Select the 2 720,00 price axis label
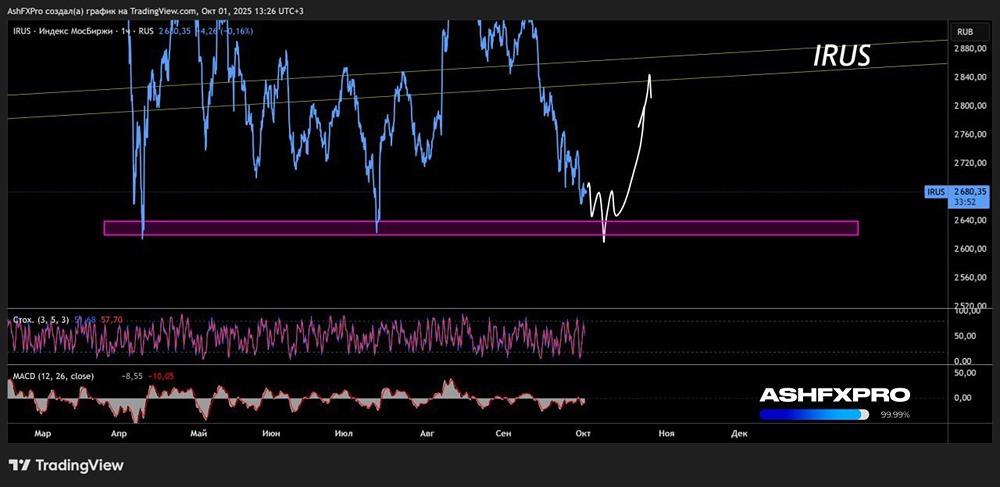Viewport: 1000px width, 487px height. tap(969, 163)
